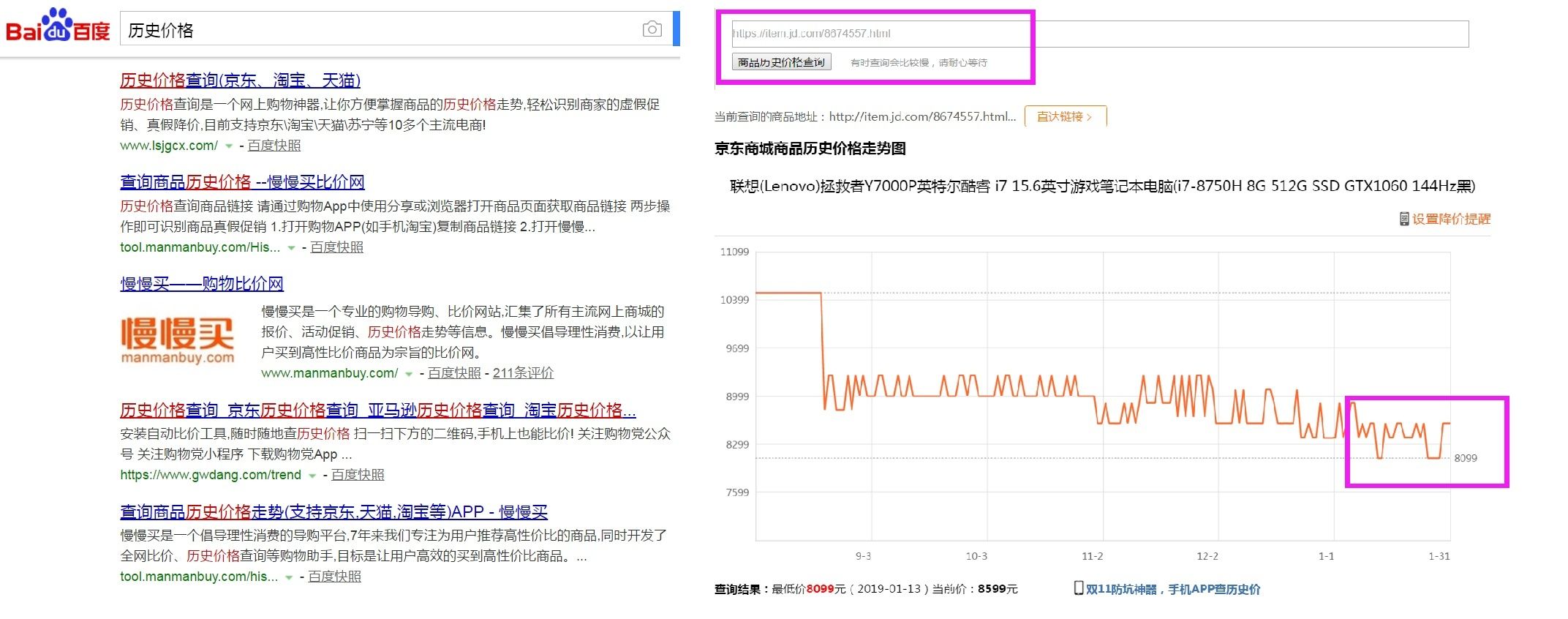Viewport: 1568px width, 619px height.
Task: Click the 商品历史价格查询 button
Action: tap(781, 62)
